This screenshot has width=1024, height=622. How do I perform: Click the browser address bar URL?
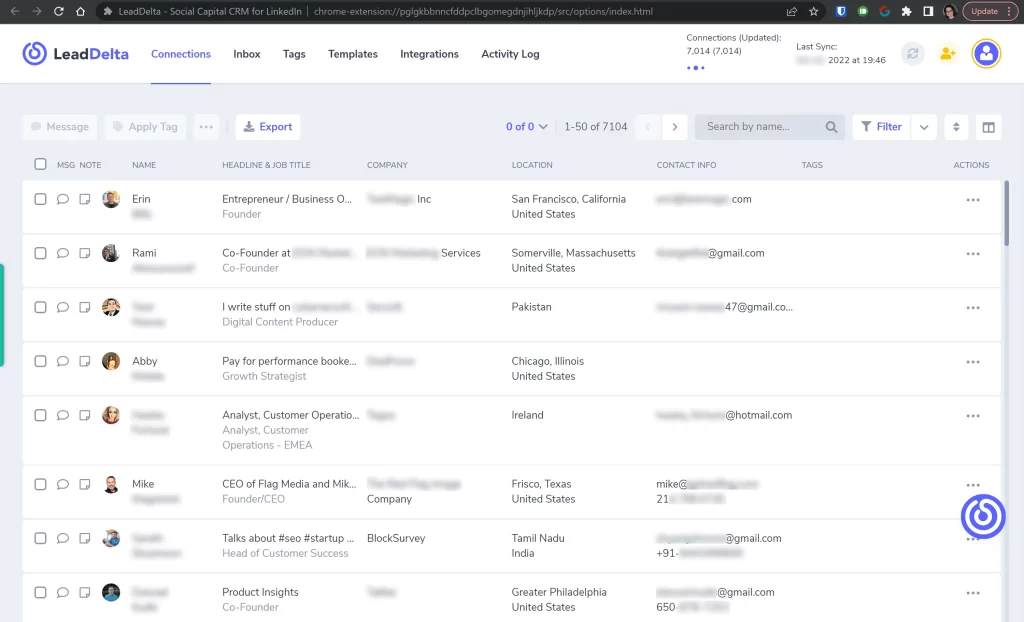483,11
